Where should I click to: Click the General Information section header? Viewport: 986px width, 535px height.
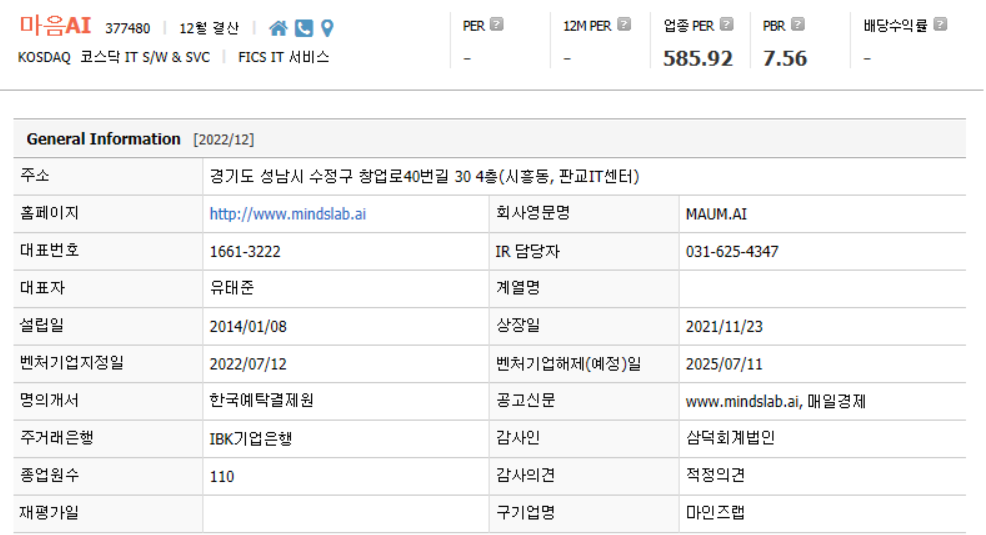point(103,139)
